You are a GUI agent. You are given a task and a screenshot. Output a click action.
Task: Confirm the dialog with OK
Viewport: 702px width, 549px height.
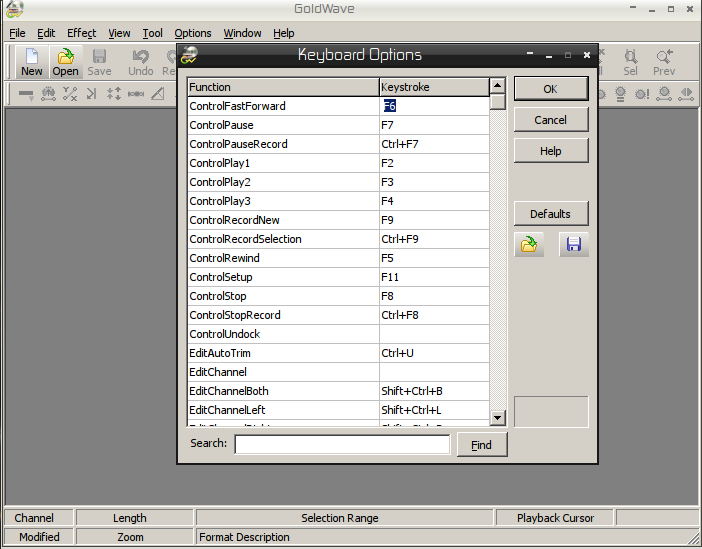click(551, 89)
